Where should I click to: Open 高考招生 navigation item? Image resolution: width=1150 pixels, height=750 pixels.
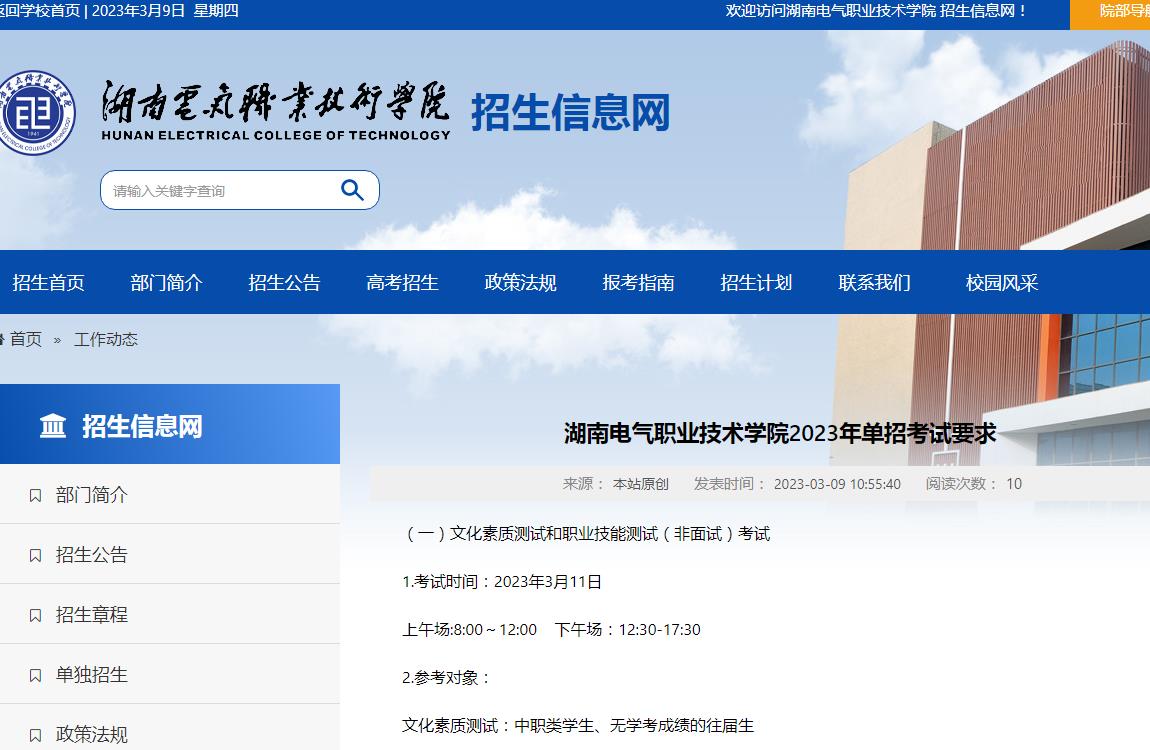(x=403, y=283)
